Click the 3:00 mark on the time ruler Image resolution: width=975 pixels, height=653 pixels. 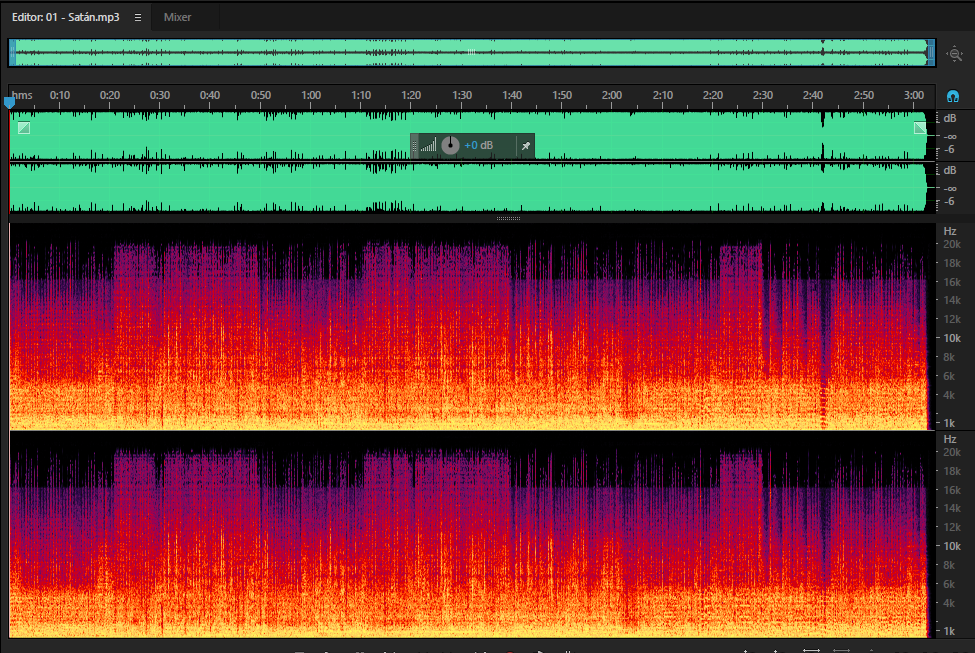[913, 95]
